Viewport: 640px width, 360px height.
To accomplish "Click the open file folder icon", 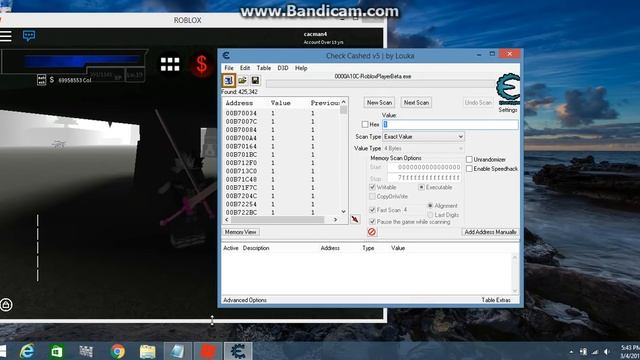I will (x=242, y=80).
